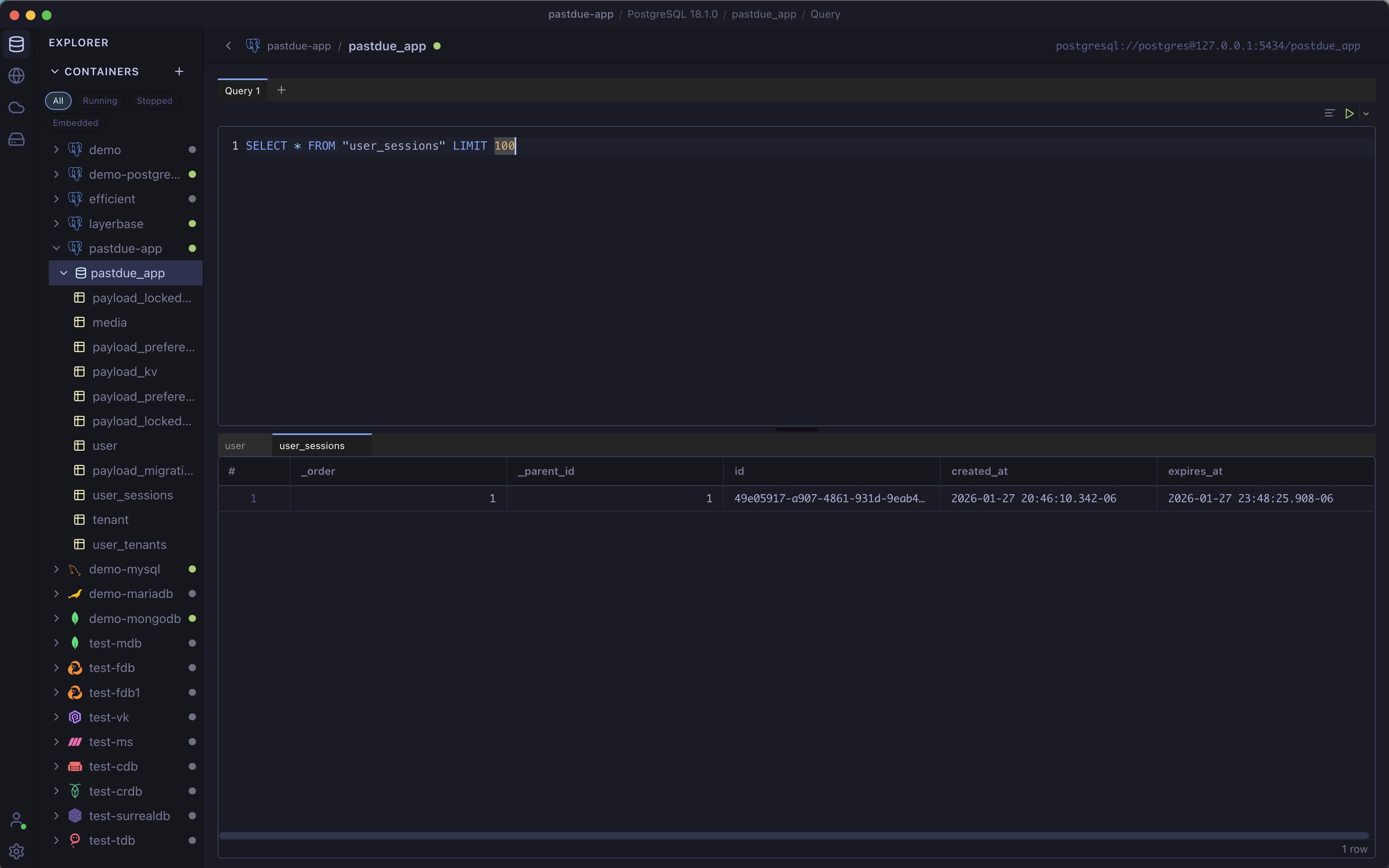This screenshot has width=1389, height=868.
Task: Switch to the Query 1 tab
Action: click(x=242, y=91)
